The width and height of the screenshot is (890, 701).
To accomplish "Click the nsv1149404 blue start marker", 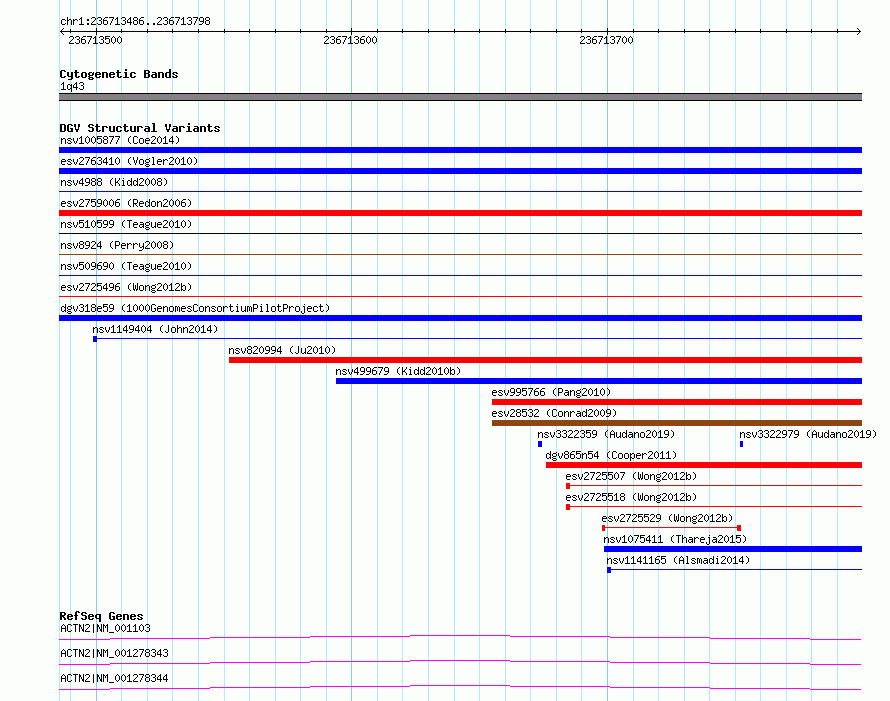I will (95, 339).
